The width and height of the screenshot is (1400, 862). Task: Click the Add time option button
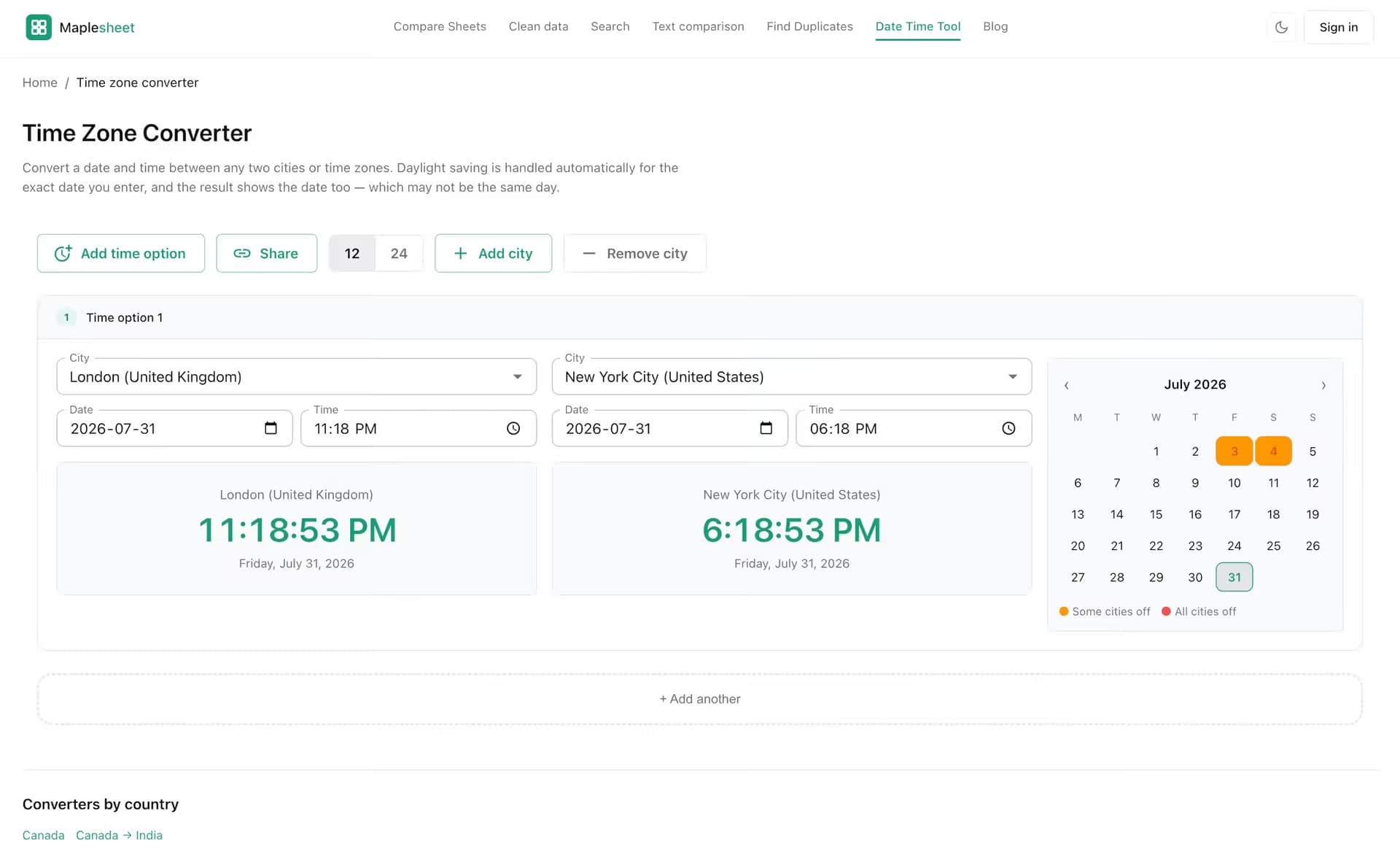pyautogui.click(x=121, y=253)
